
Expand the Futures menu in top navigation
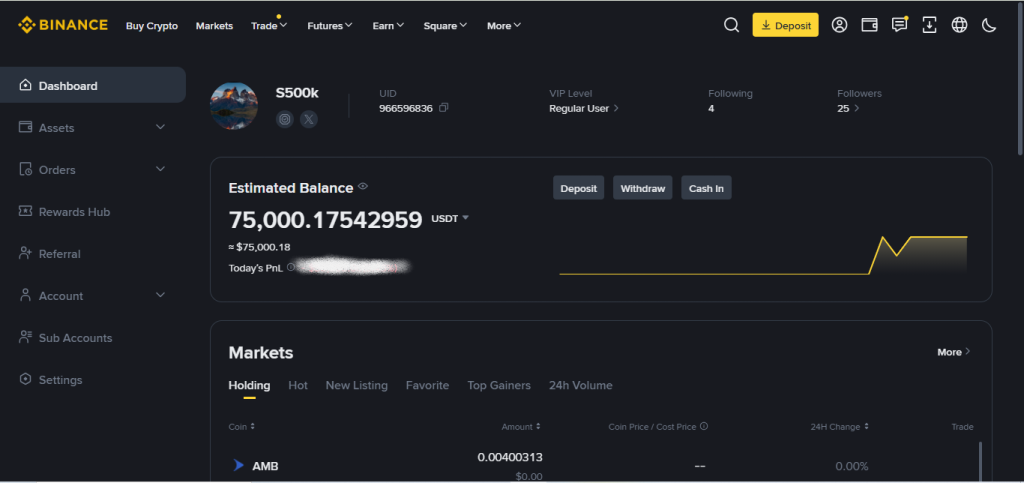click(x=329, y=26)
